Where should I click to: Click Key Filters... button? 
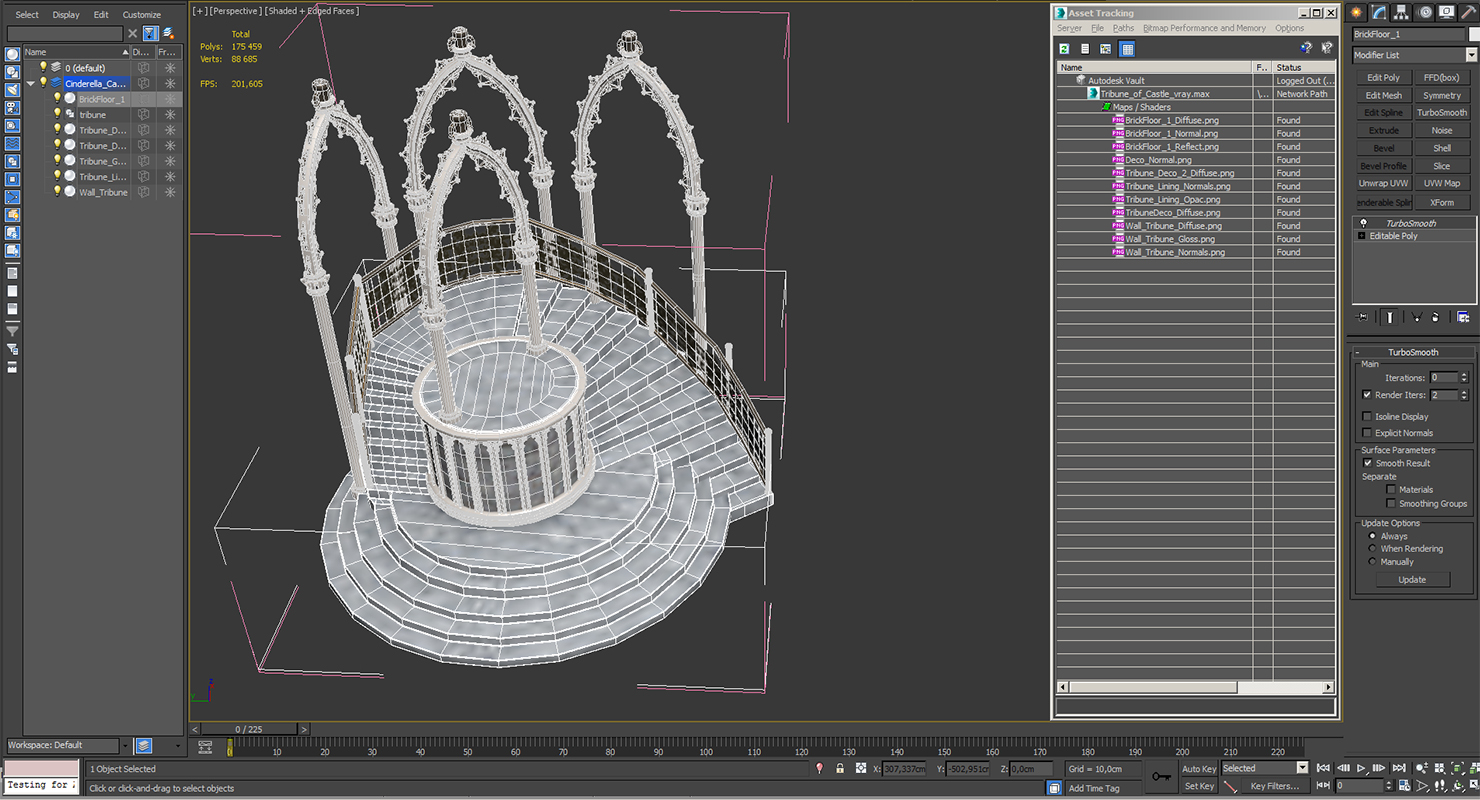tap(1274, 786)
